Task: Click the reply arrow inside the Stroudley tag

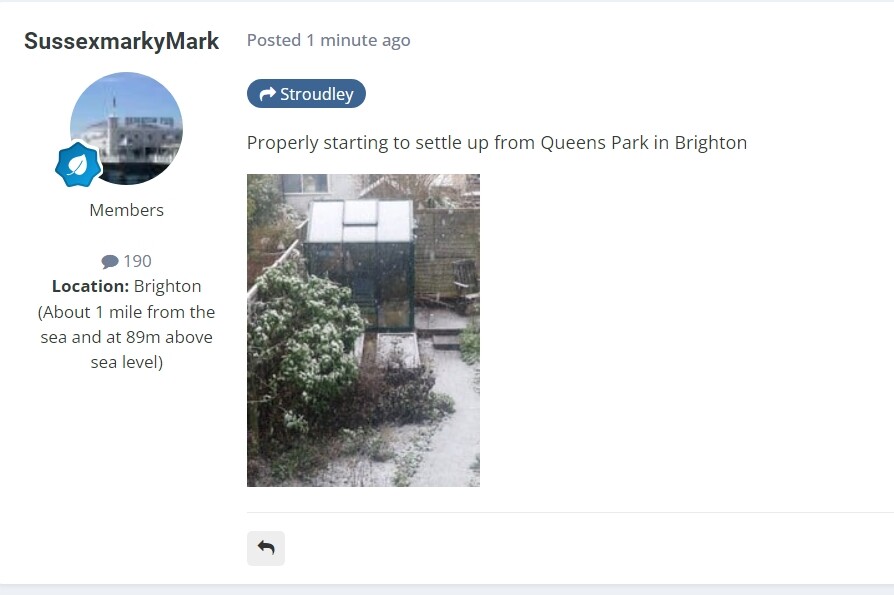Action: (x=267, y=94)
